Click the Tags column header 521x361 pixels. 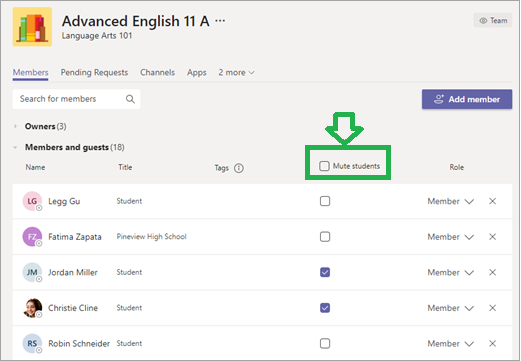(x=222, y=168)
